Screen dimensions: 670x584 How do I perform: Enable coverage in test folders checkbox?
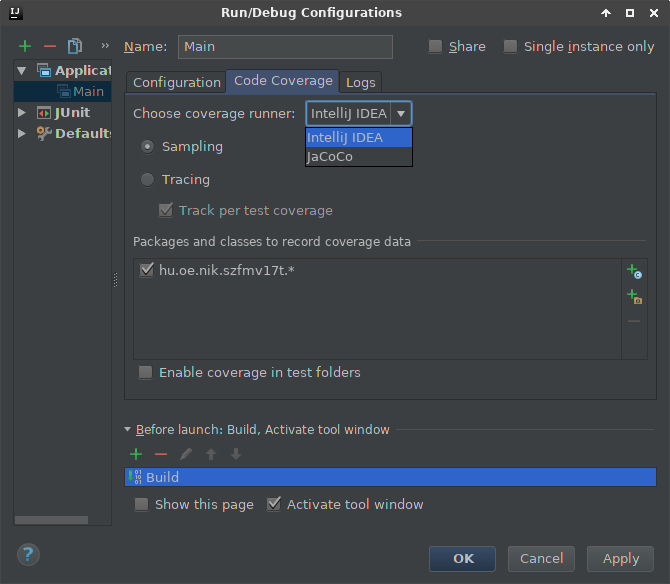pyautogui.click(x=146, y=372)
